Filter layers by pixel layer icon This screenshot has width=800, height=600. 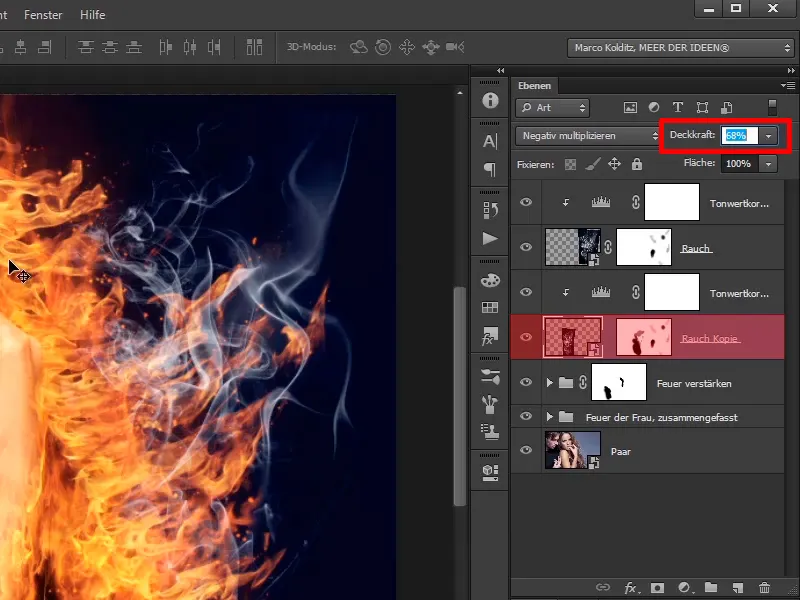[630, 108]
